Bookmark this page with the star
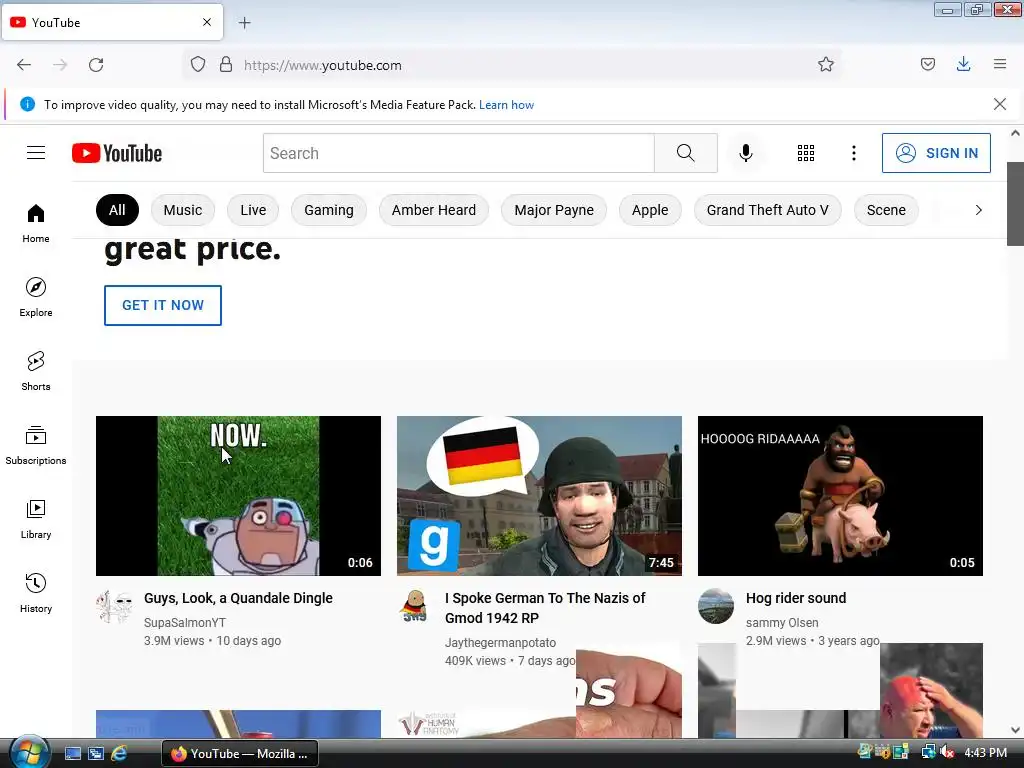Image resolution: width=1024 pixels, height=768 pixels. click(x=825, y=64)
